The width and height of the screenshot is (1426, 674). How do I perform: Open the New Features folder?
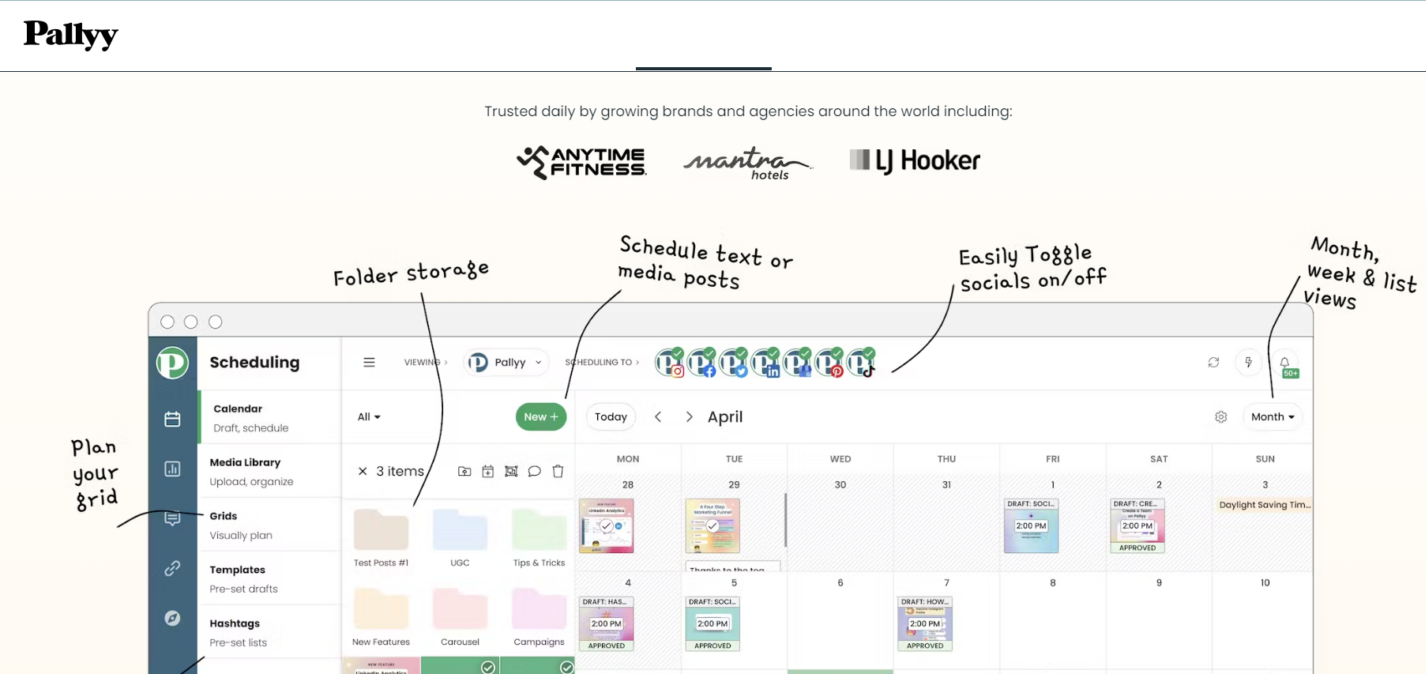point(381,617)
